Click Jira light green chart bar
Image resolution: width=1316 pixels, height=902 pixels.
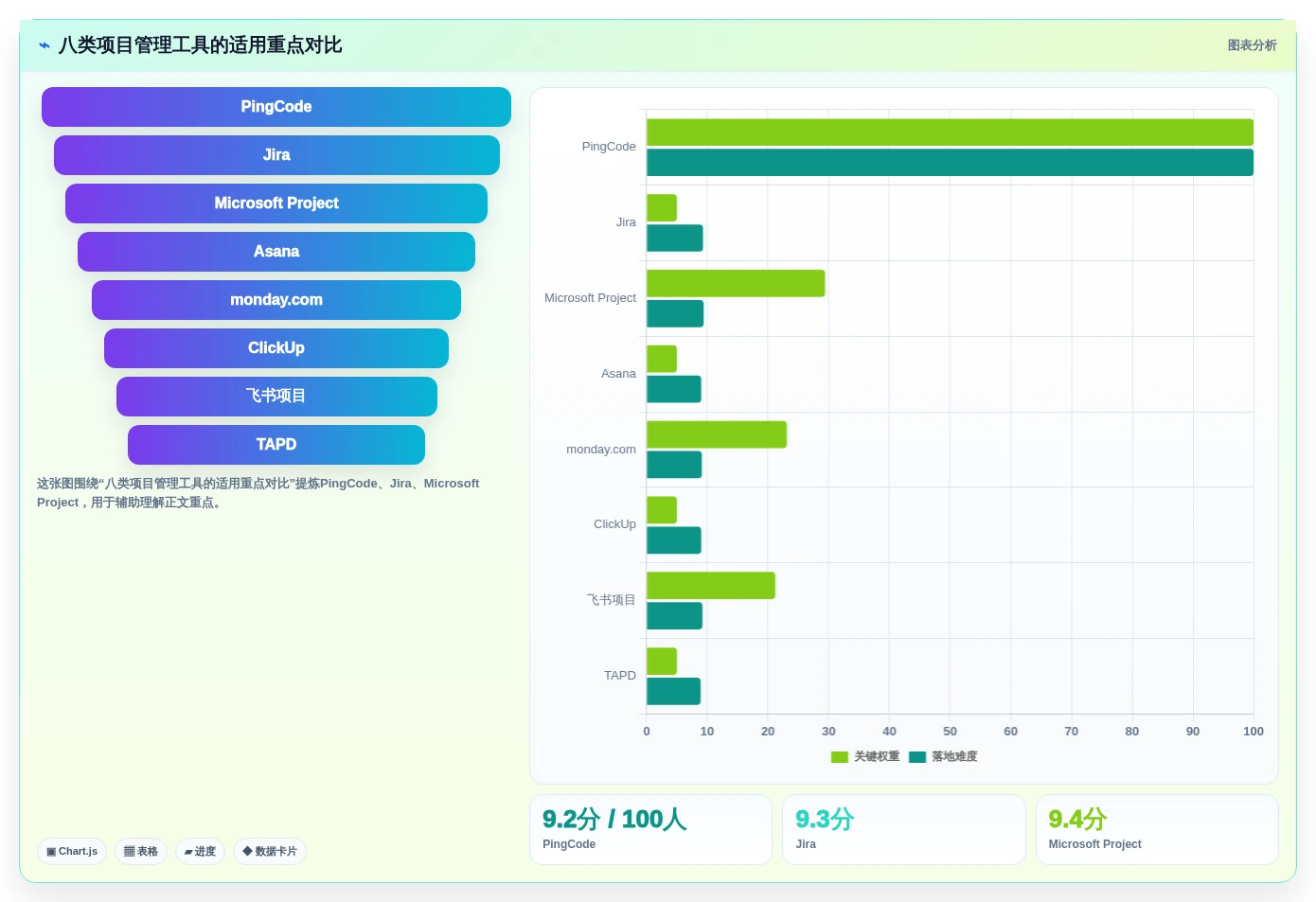[x=662, y=208]
